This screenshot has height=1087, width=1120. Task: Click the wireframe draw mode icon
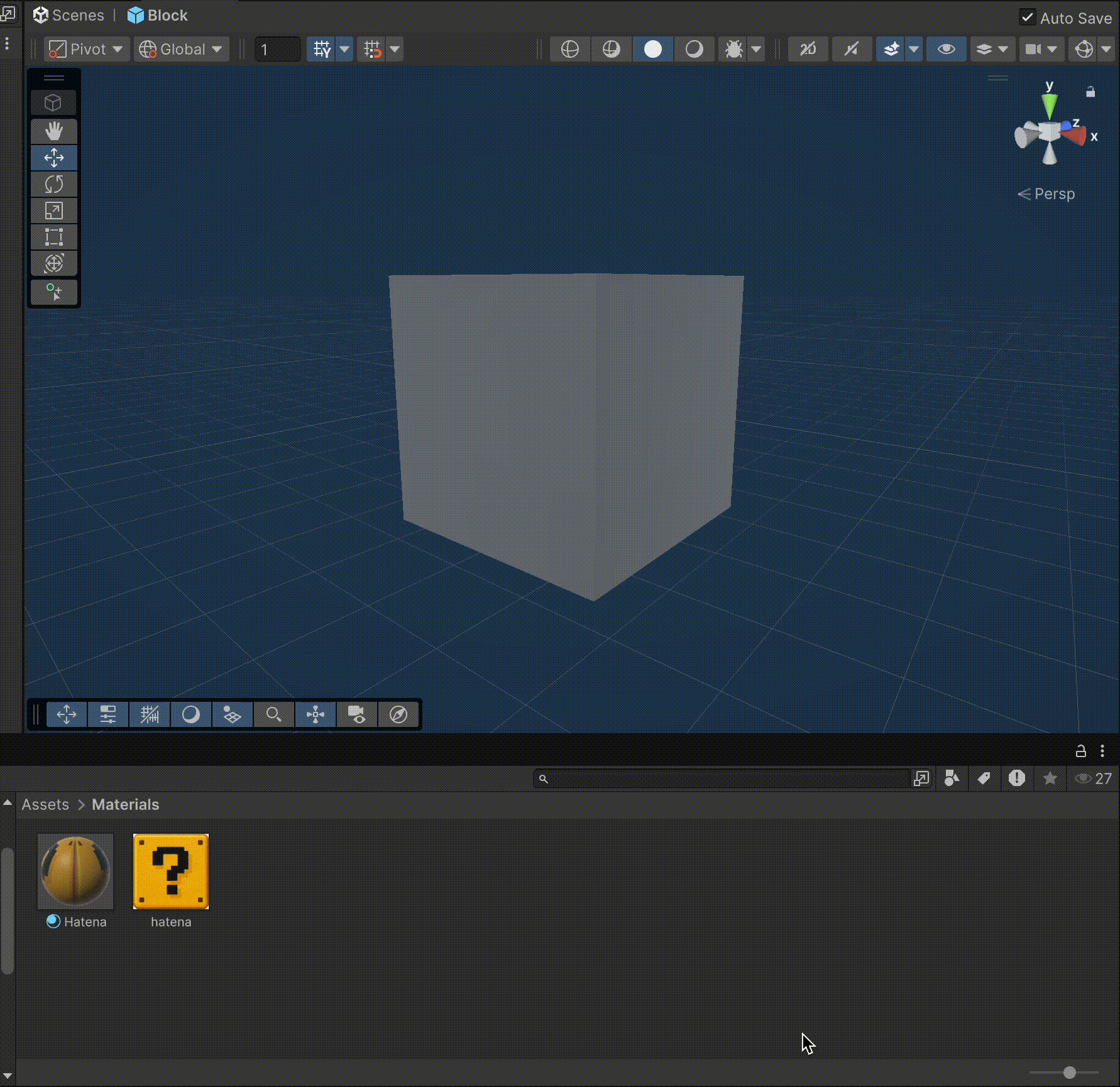569,49
